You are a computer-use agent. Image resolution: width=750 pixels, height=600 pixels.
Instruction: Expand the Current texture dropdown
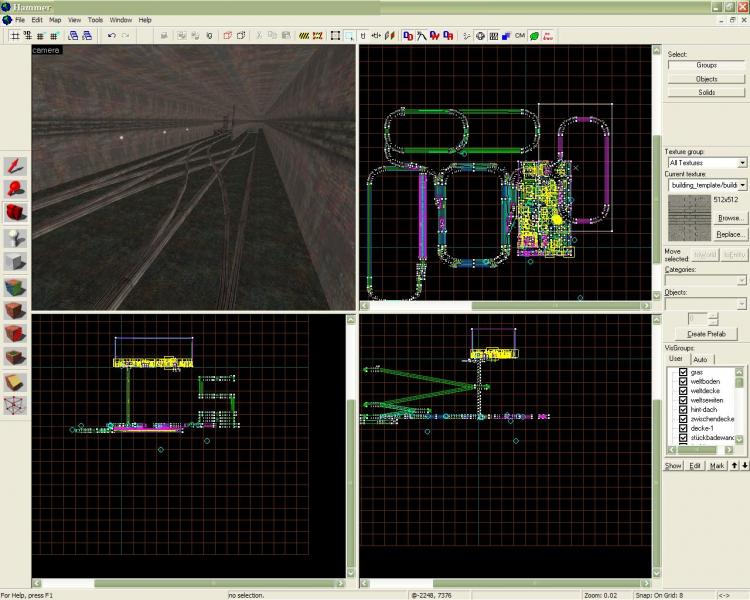pos(742,185)
